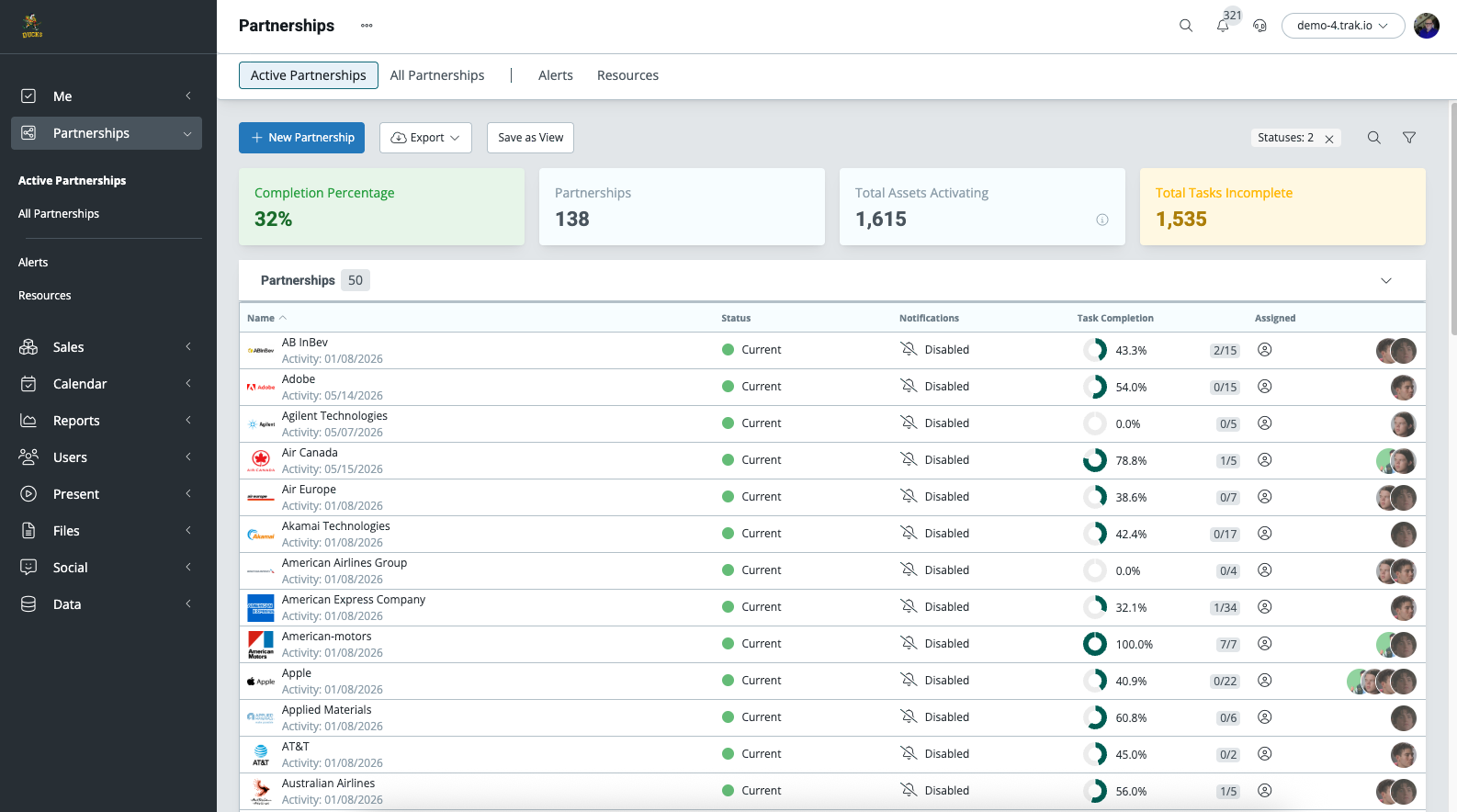This screenshot has height=812, width=1457.
Task: Click Applied Materials 60.8% completion ring
Action: click(x=1095, y=717)
